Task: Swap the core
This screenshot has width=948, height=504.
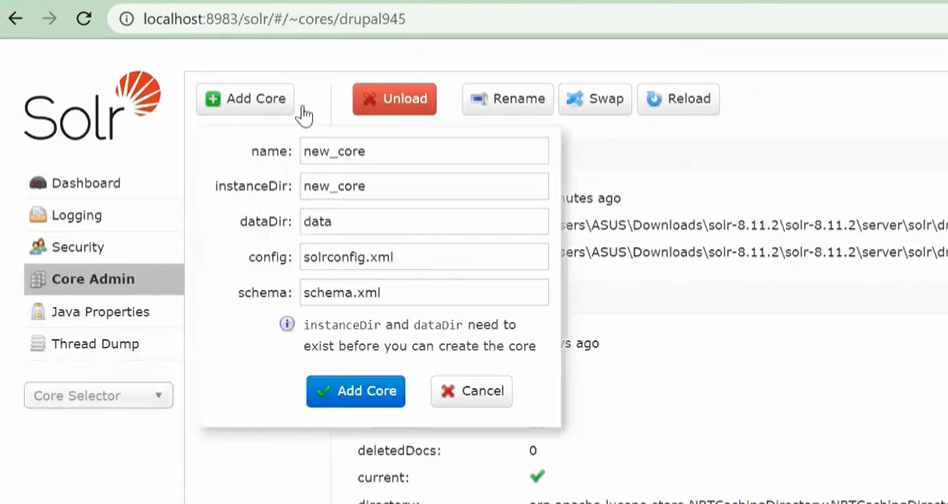Action: [595, 99]
